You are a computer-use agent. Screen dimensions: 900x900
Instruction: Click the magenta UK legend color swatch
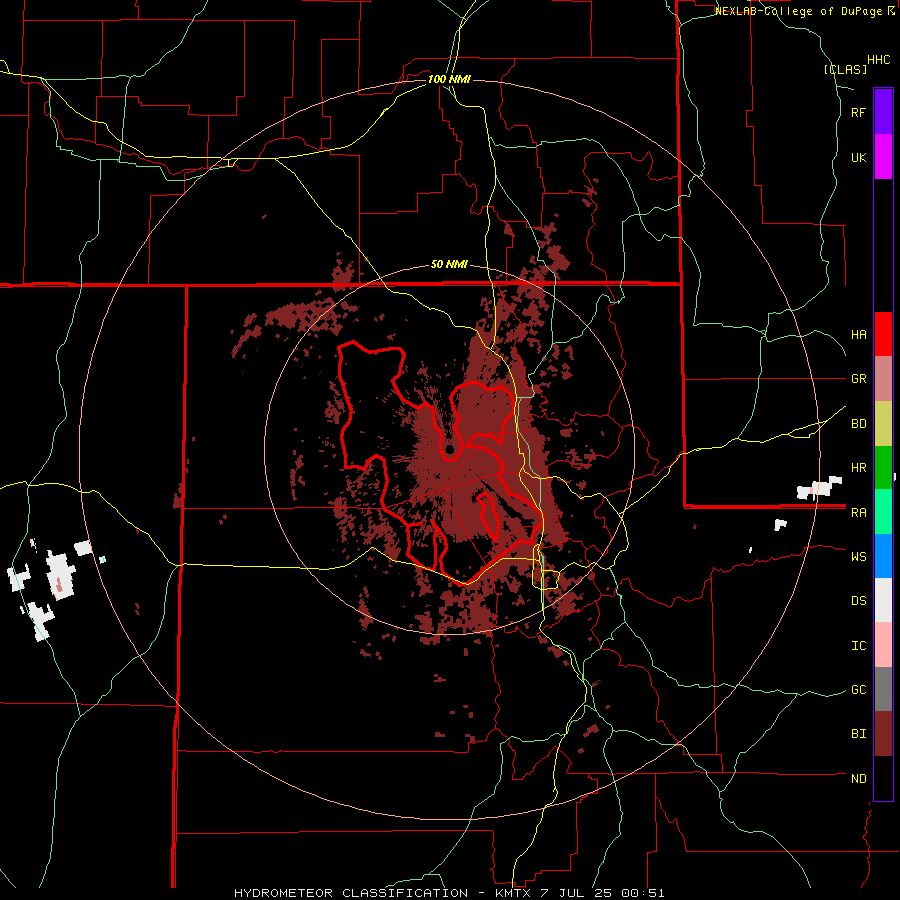click(x=883, y=157)
